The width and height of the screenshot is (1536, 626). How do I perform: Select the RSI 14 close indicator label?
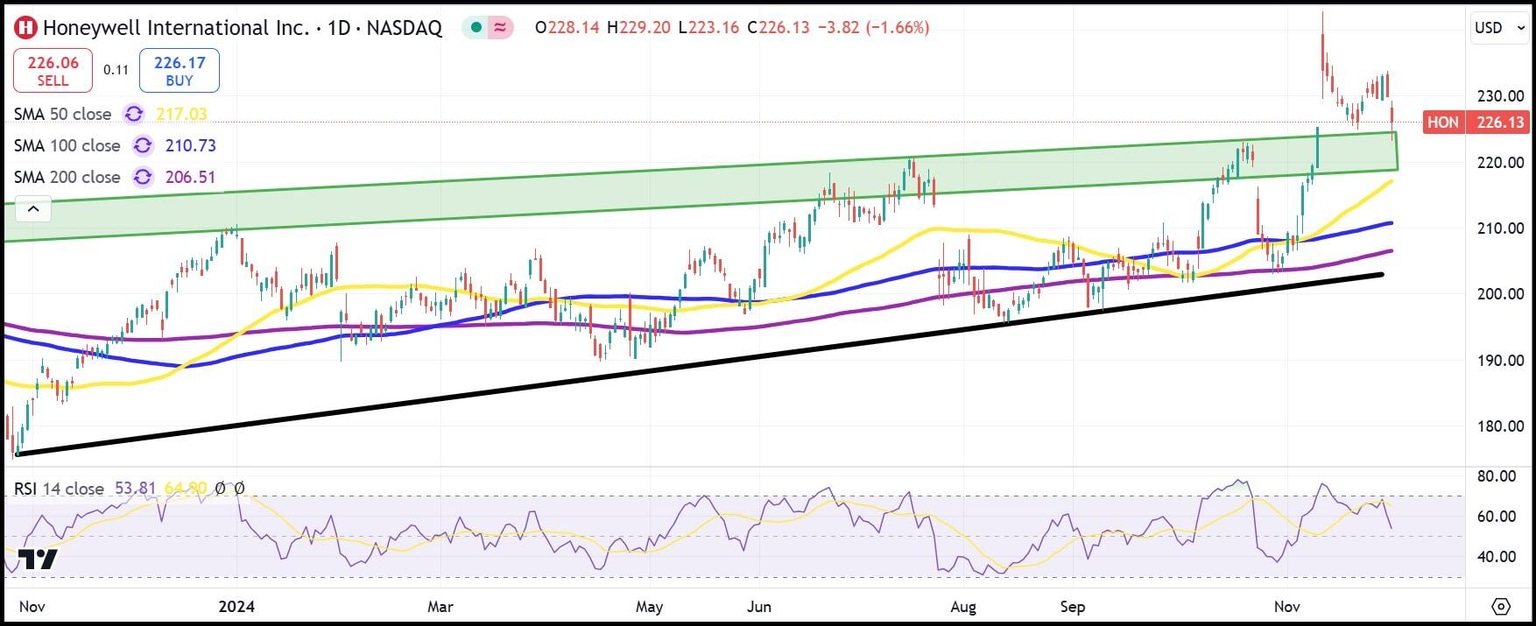[58, 489]
